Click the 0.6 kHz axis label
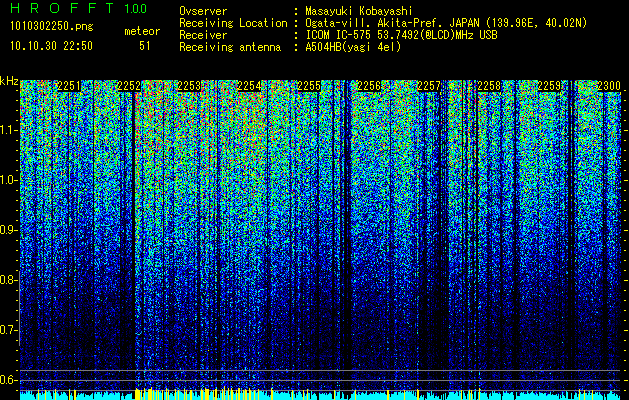 tap(8, 380)
